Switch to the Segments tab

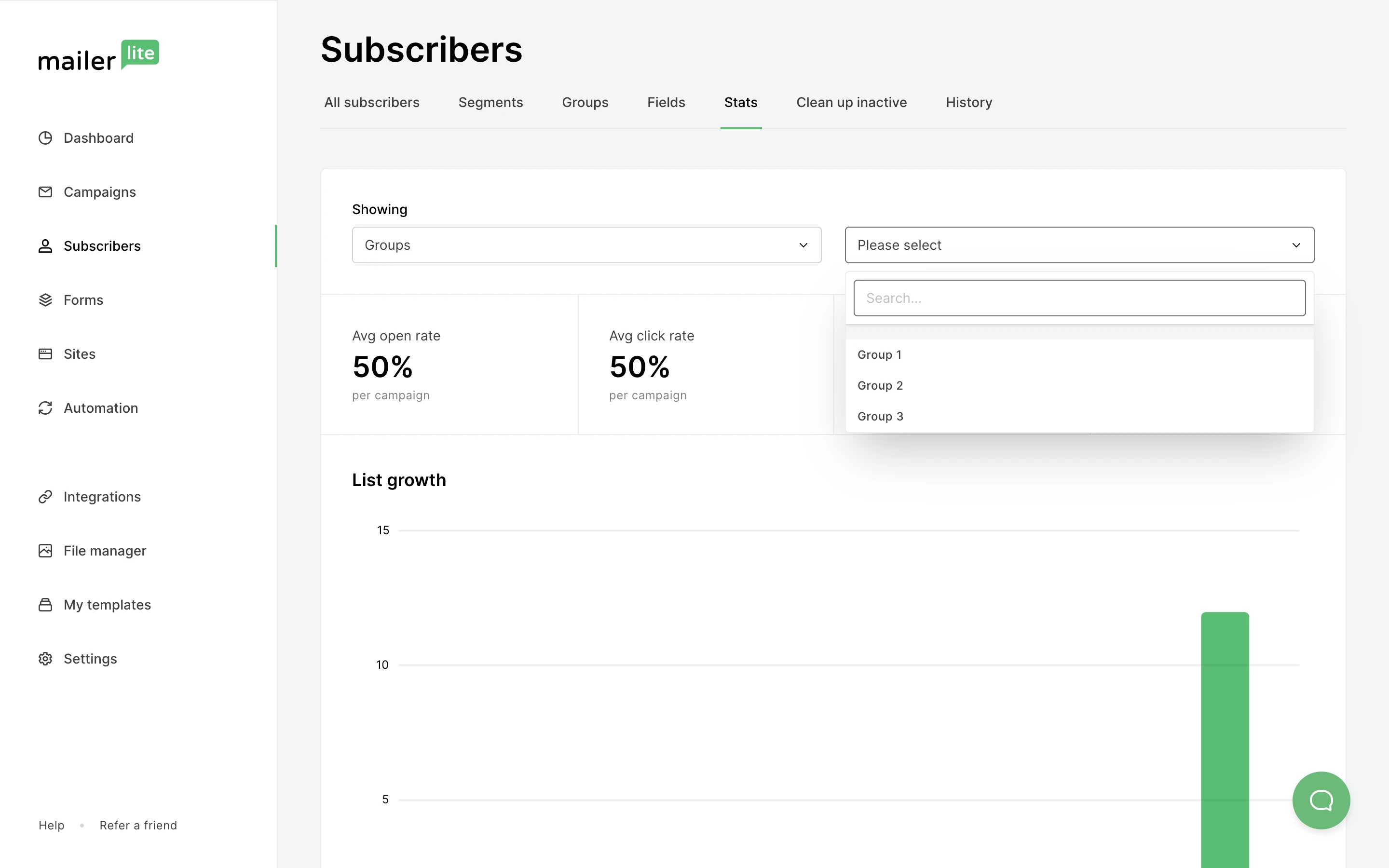pos(490,102)
